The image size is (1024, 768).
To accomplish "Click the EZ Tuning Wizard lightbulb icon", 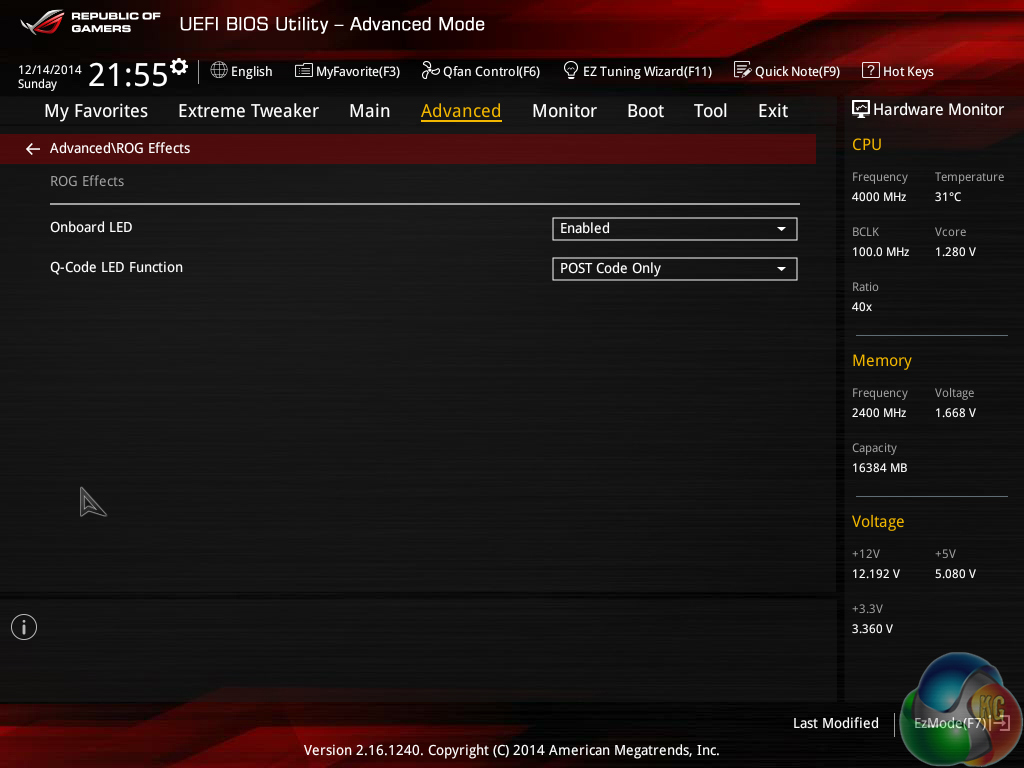I will 571,70.
